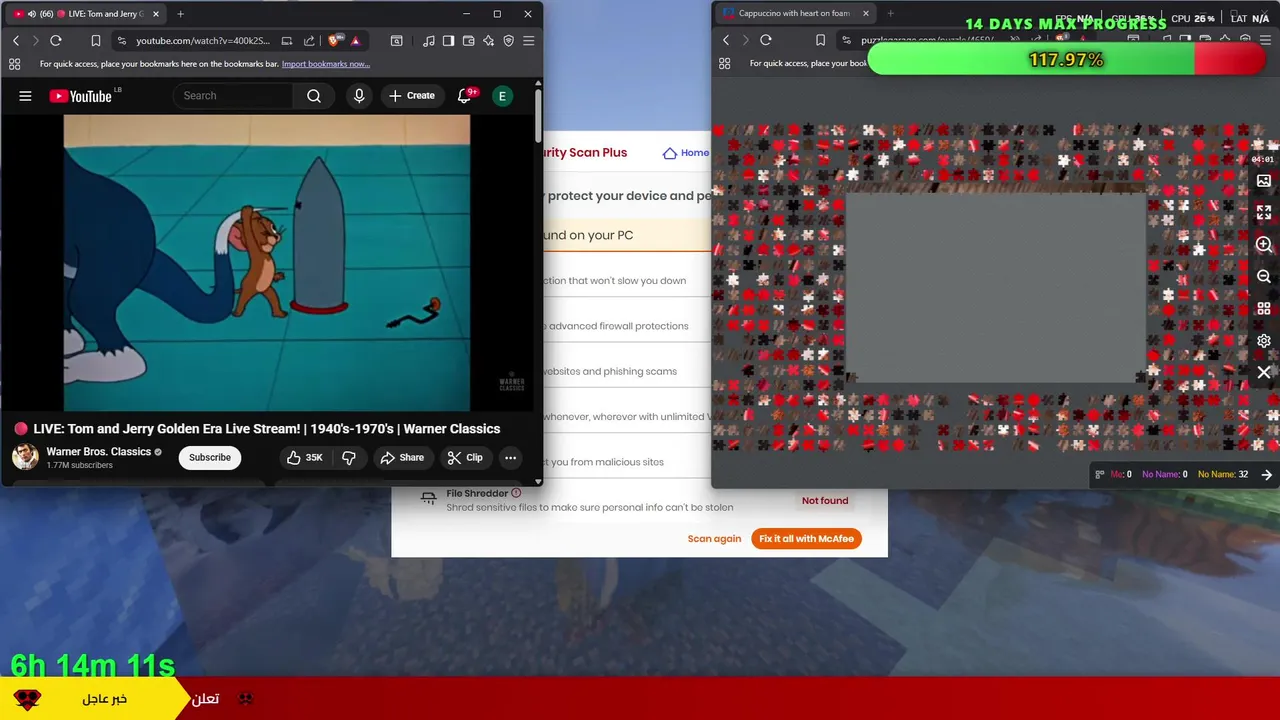The image size is (1280, 720).
Task: Open apps grid icon in puzzle window bookmarks bar
Action: pyautogui.click(x=724, y=63)
